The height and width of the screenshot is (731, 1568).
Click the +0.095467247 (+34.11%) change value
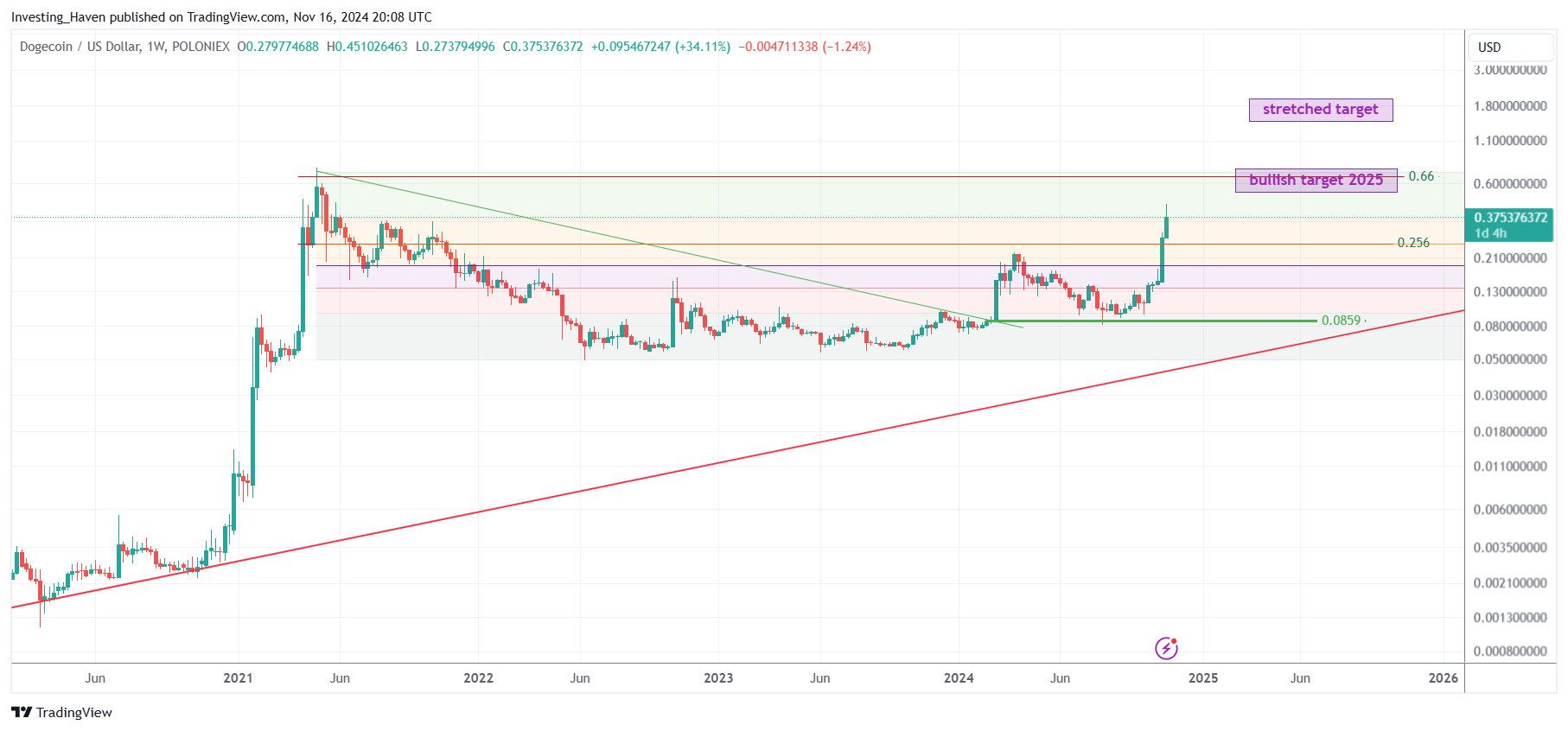pos(660,47)
